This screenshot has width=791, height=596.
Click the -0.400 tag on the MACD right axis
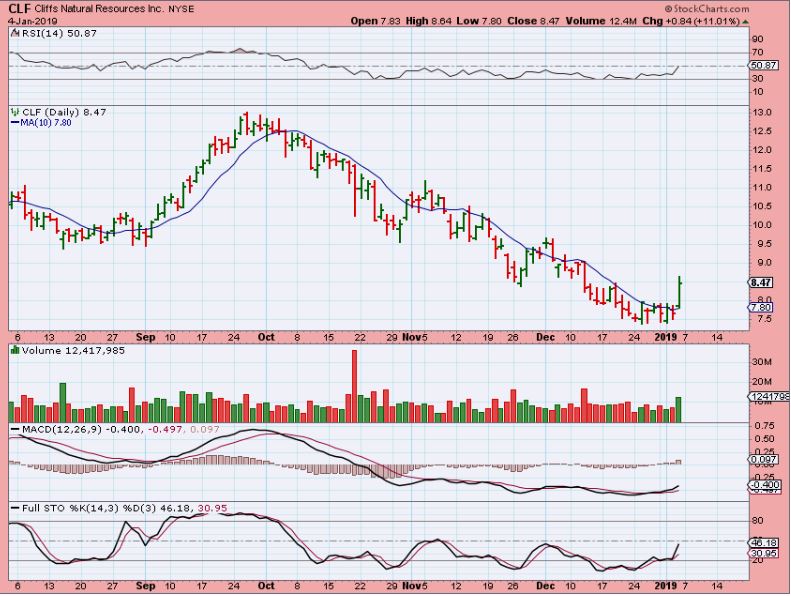pyautogui.click(x=766, y=484)
